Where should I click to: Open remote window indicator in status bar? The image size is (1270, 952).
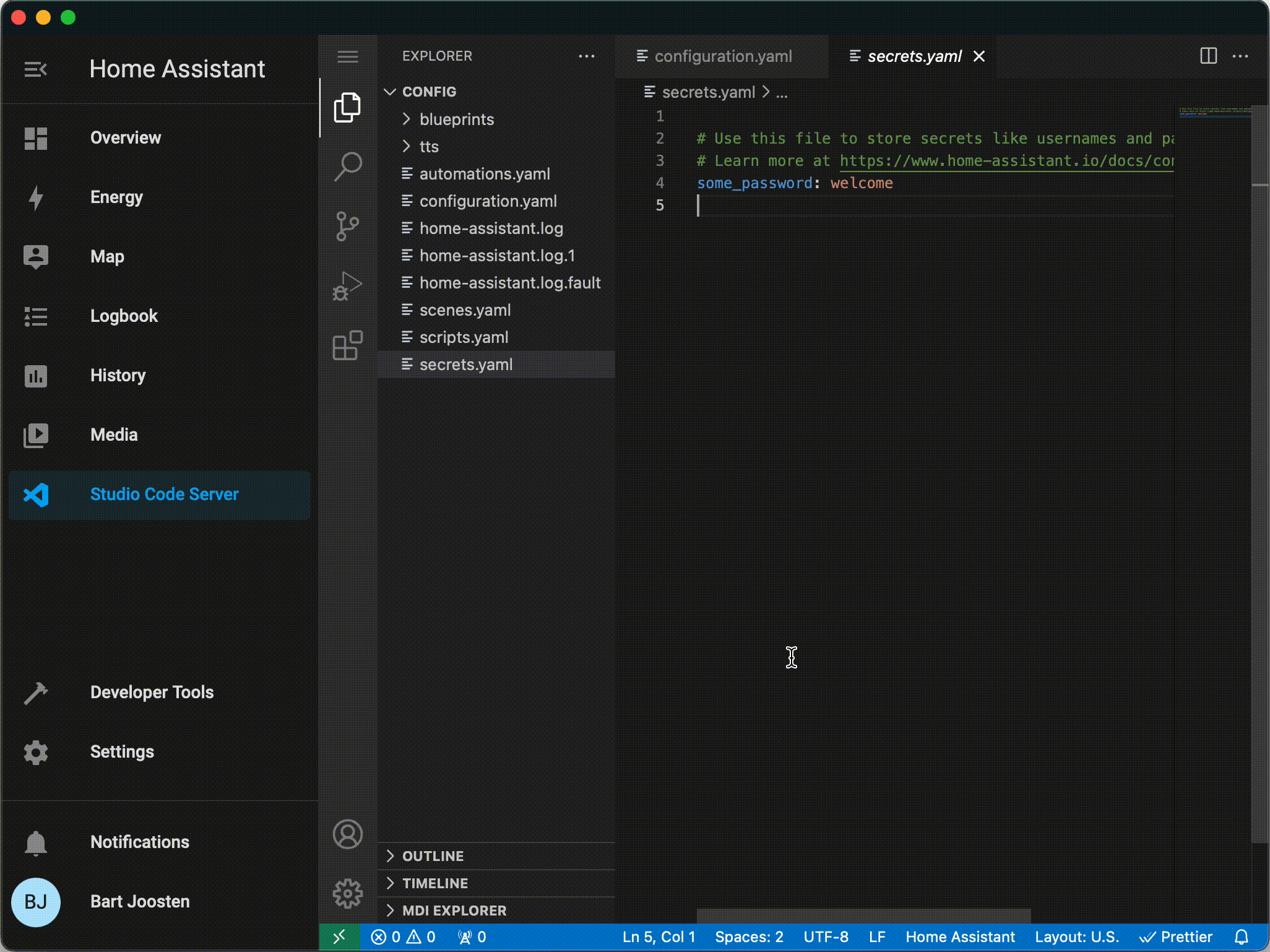tap(339, 937)
